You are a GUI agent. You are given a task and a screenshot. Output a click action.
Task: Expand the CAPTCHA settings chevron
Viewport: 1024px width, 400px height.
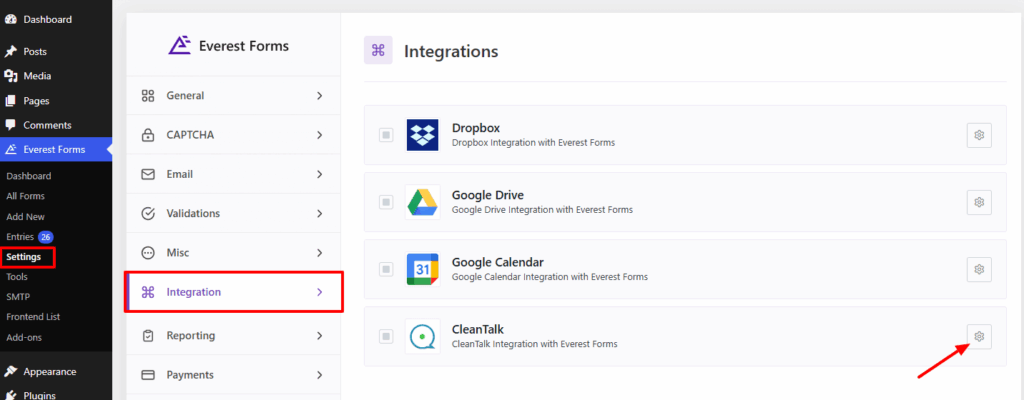point(319,135)
